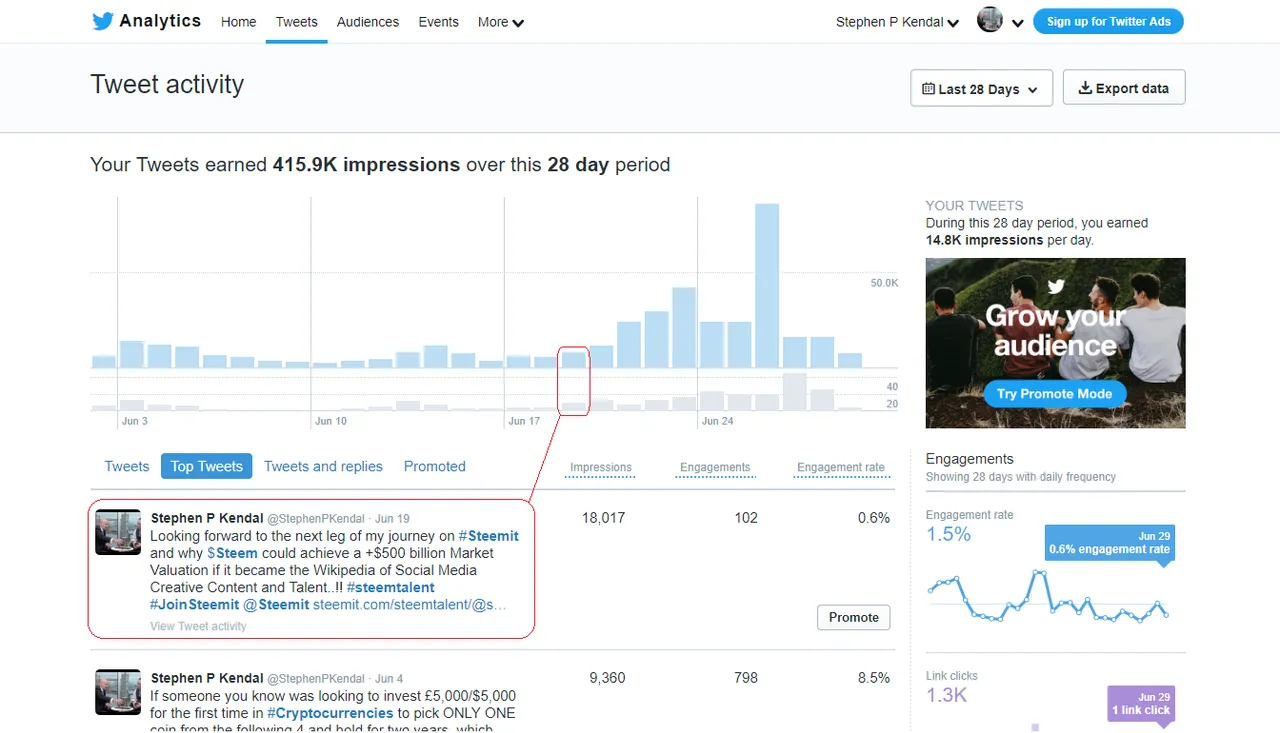Click the Jun 4 tweet date link
Viewport: 1280px width, 733px height.
click(389, 679)
